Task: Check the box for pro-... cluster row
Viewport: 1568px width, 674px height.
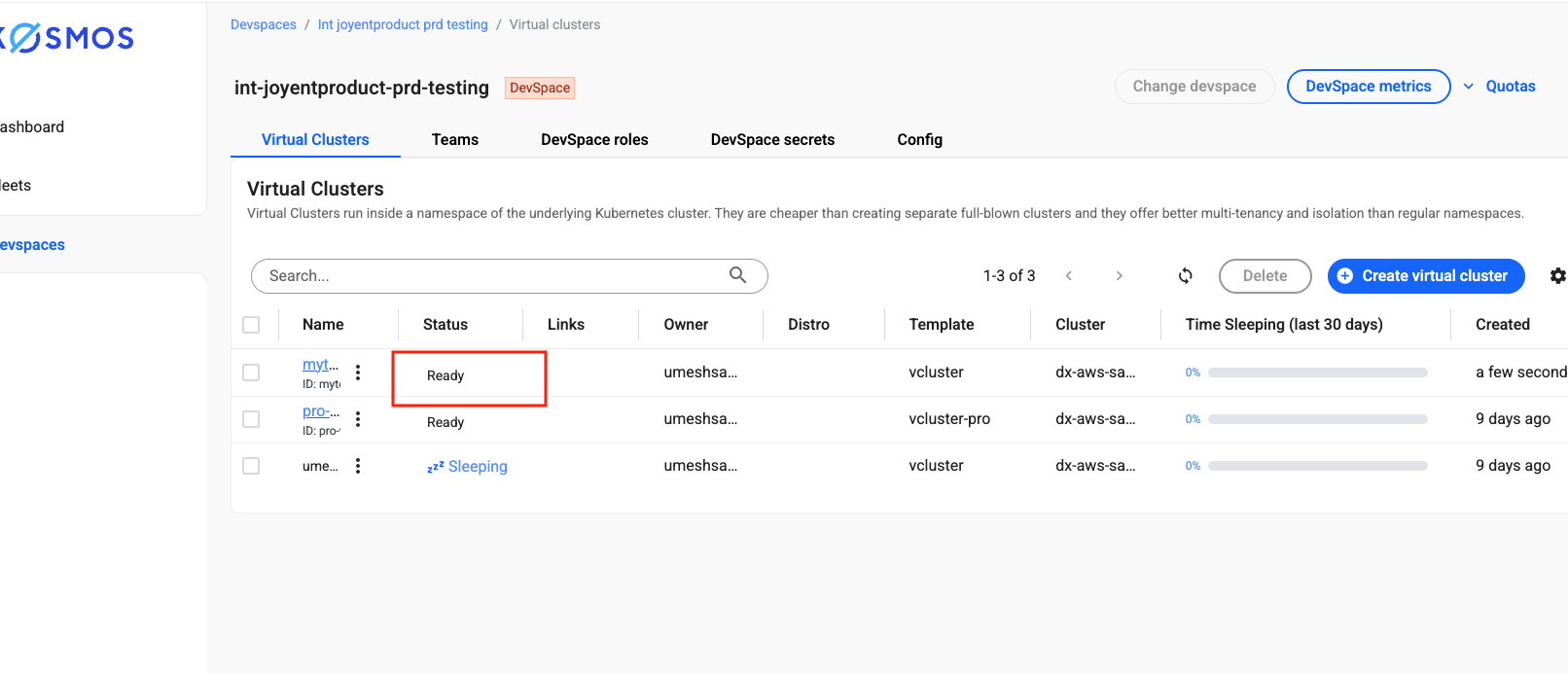Action: [x=251, y=419]
